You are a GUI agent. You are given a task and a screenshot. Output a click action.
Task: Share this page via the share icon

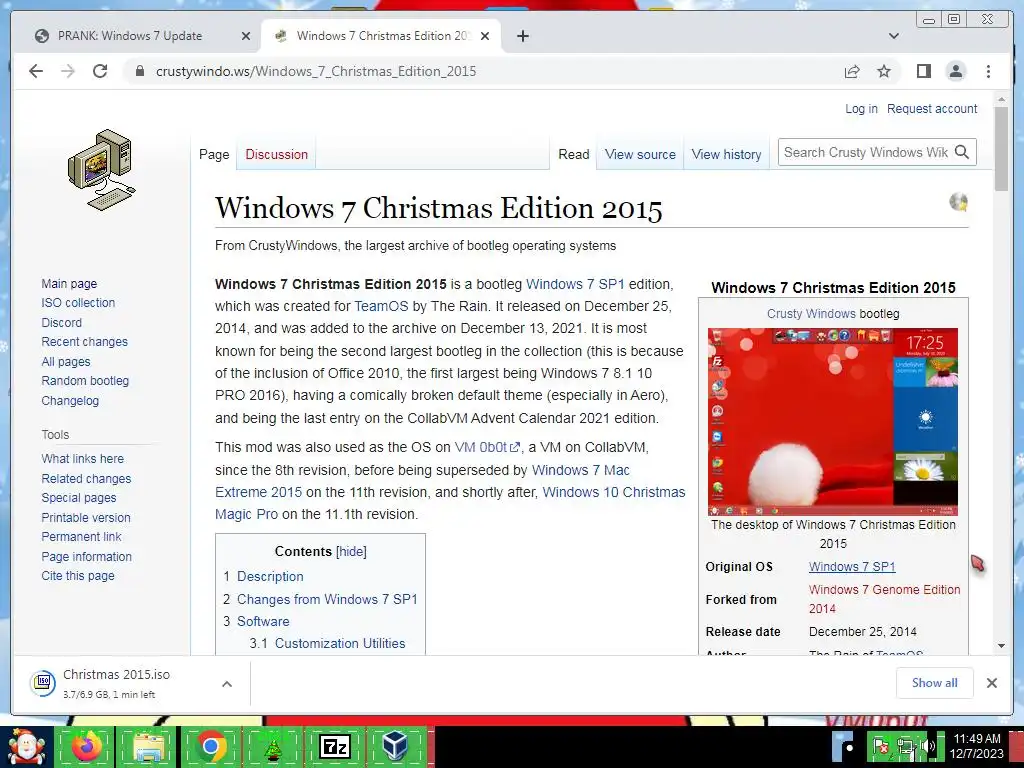(852, 71)
